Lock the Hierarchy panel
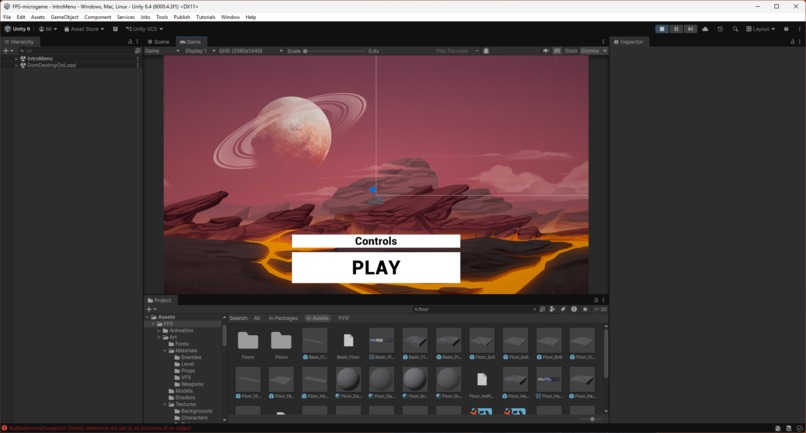 pos(130,42)
